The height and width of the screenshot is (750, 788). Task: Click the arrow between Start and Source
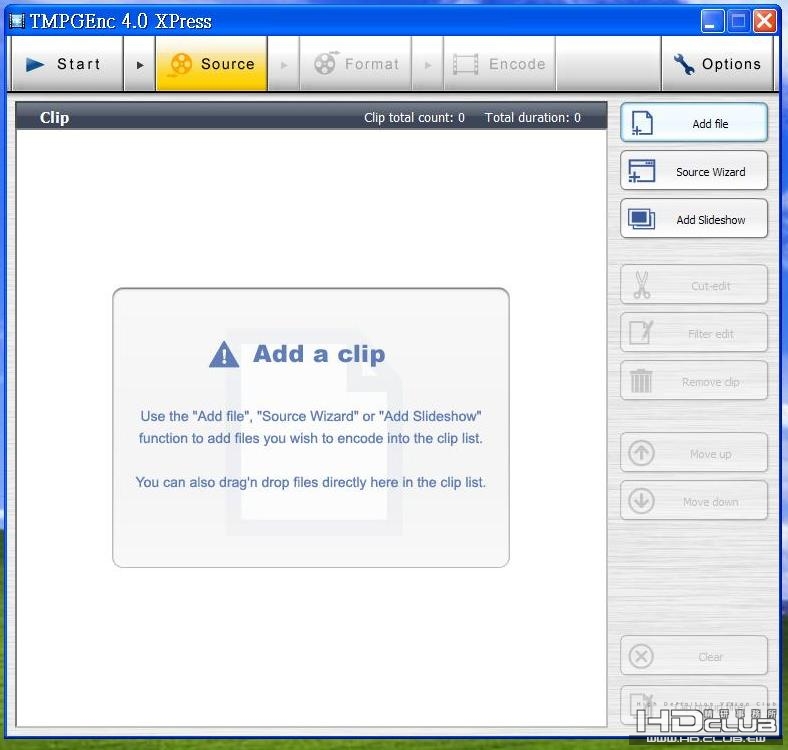[140, 64]
